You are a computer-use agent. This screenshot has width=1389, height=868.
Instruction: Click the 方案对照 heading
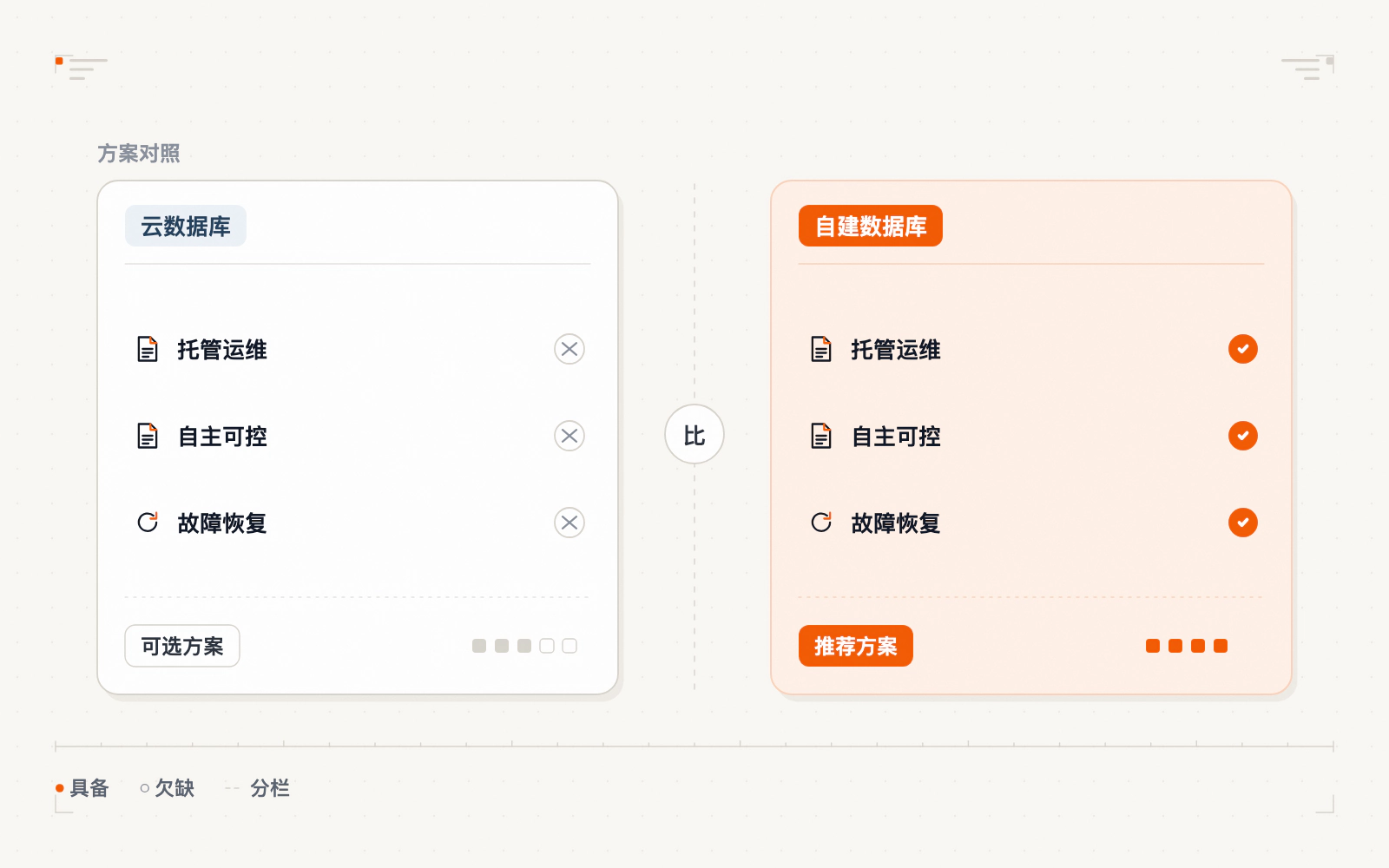pos(139,154)
